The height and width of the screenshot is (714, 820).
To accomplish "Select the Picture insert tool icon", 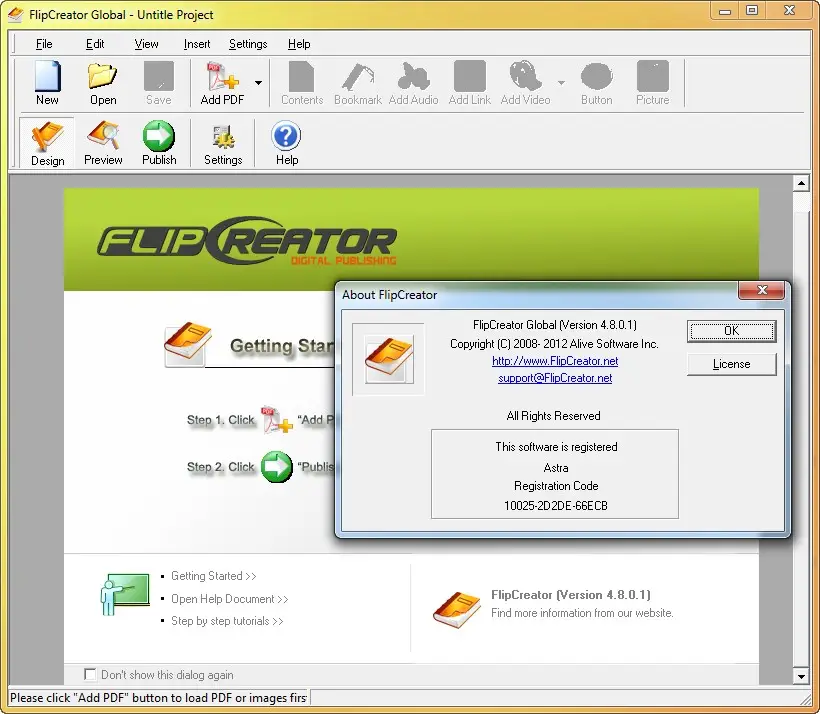I will pyautogui.click(x=653, y=83).
